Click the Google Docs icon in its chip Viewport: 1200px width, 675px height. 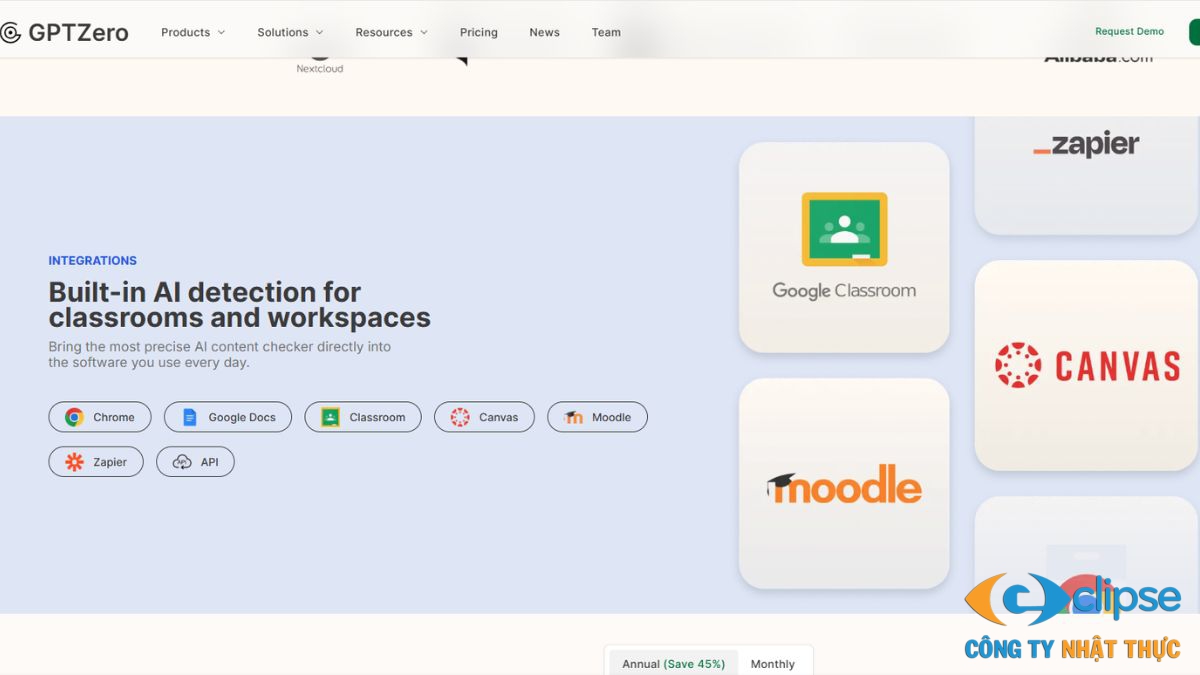pyautogui.click(x=190, y=417)
